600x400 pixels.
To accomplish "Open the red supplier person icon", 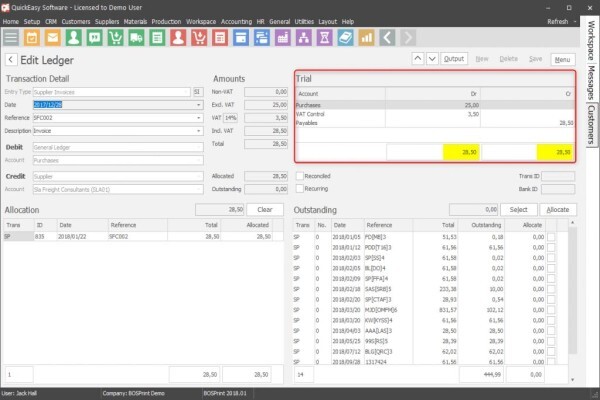I will click(178, 38).
